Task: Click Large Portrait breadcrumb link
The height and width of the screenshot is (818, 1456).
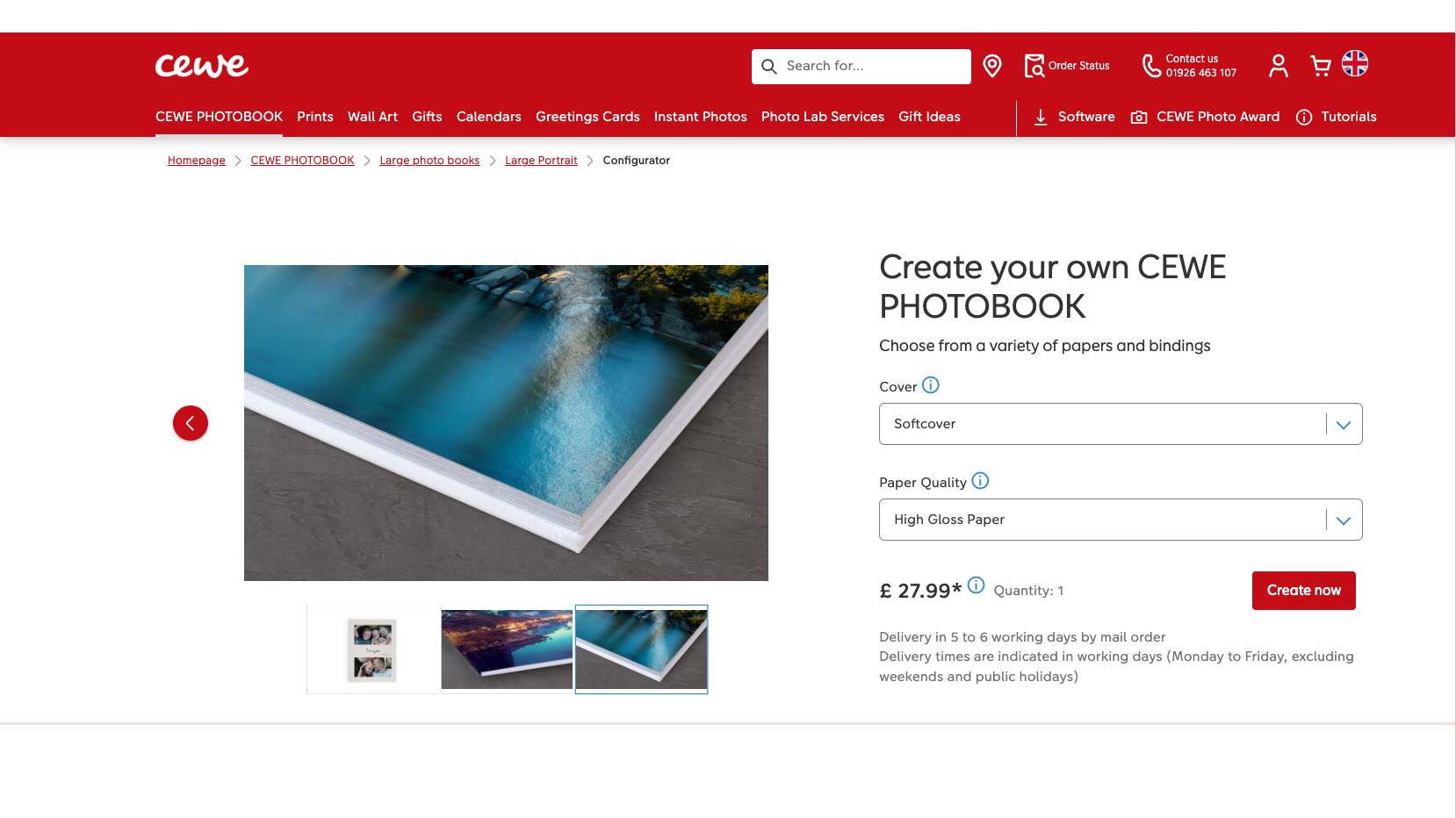Action: (541, 161)
